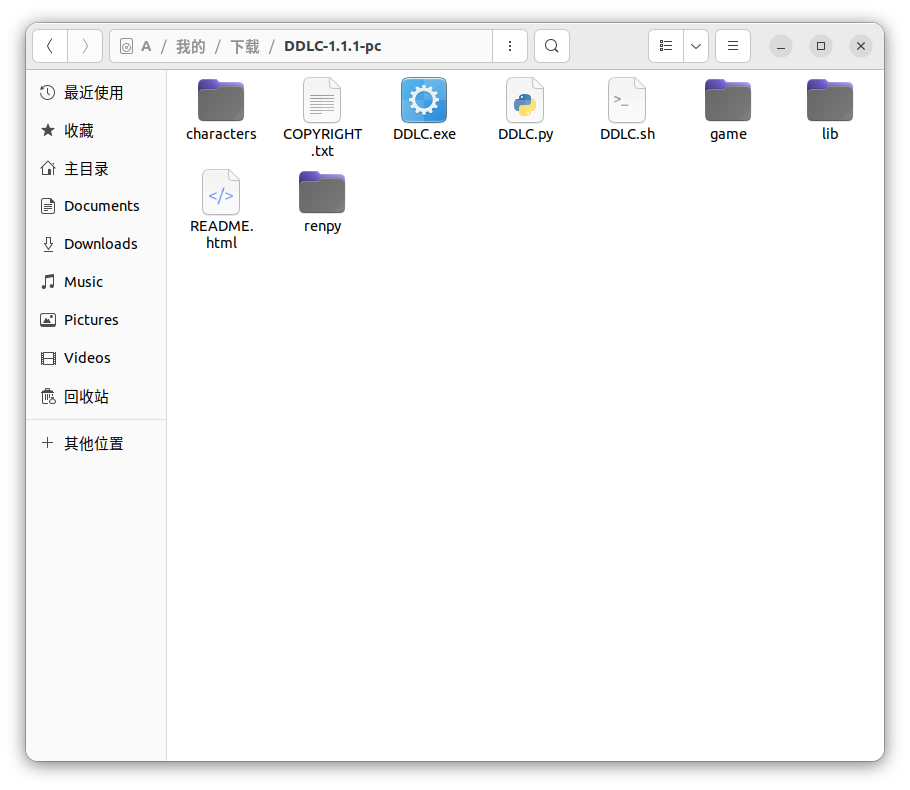
Task: Navigate to 我的 in path bar
Action: 190,46
